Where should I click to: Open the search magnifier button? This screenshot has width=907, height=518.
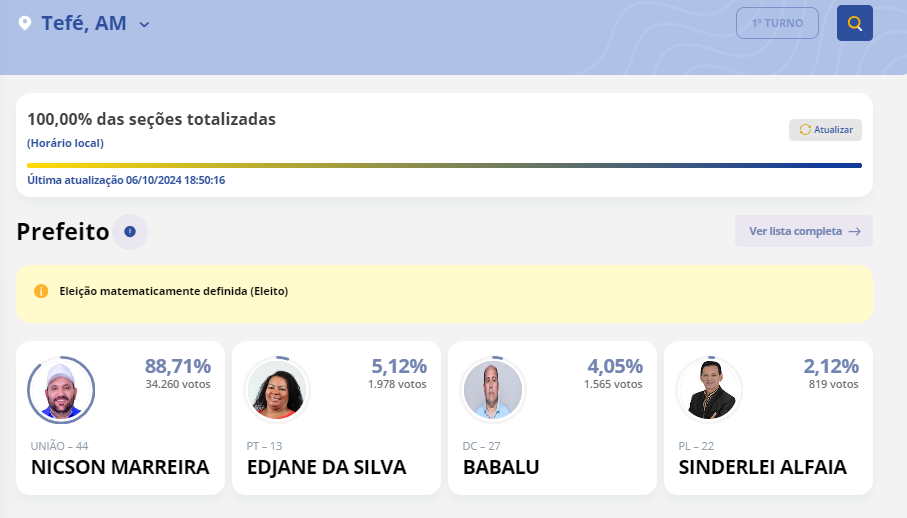click(854, 23)
